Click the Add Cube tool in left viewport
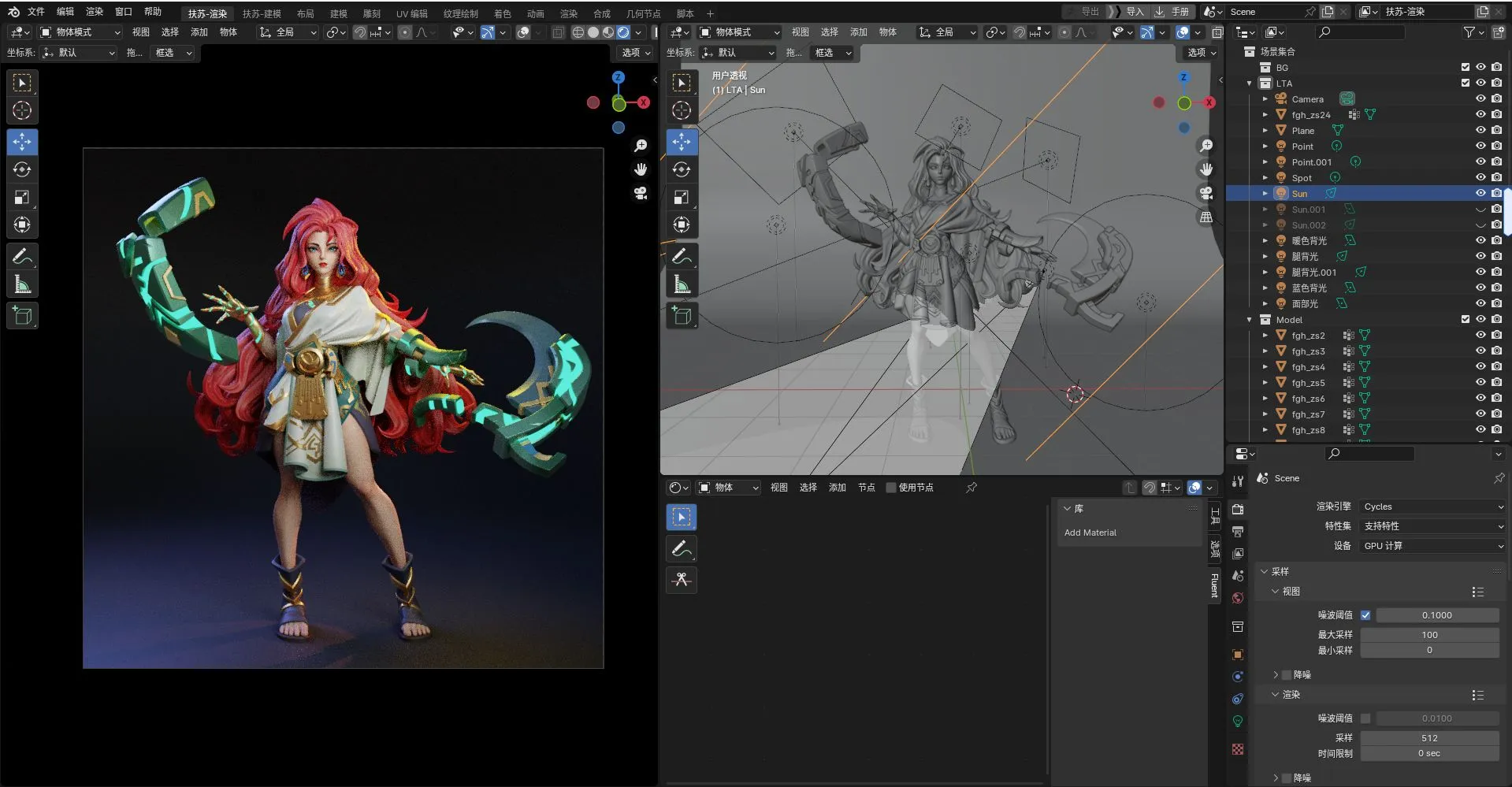The height and width of the screenshot is (787, 1512). (22, 316)
